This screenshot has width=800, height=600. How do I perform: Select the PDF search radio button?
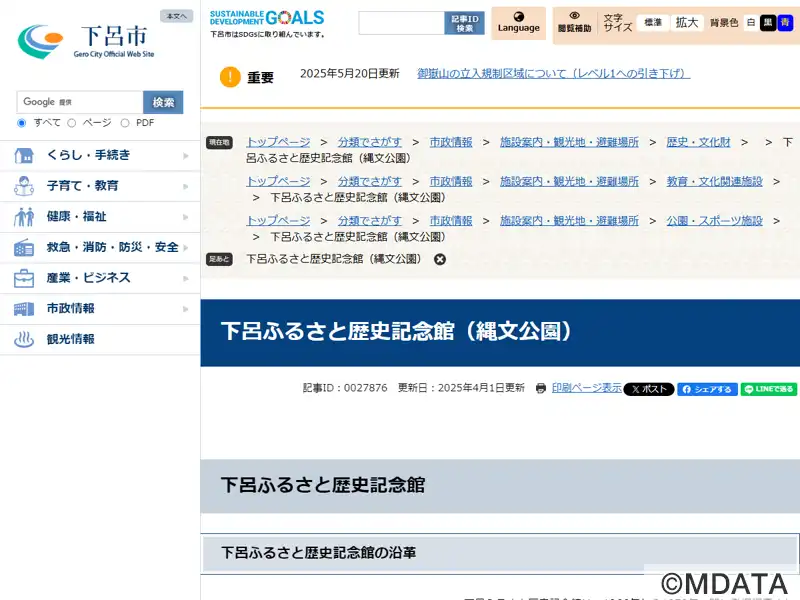125,123
